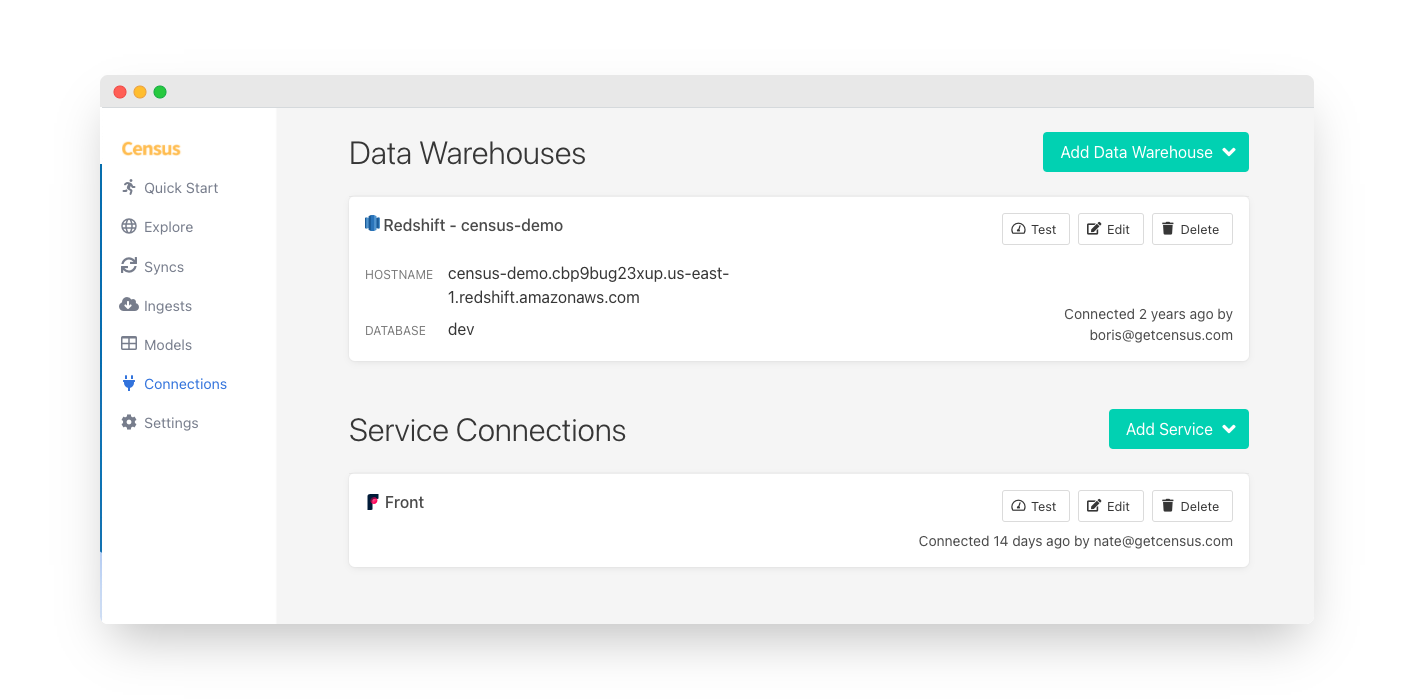Click the Models table icon
The width and height of the screenshot is (1414, 699).
click(x=129, y=344)
